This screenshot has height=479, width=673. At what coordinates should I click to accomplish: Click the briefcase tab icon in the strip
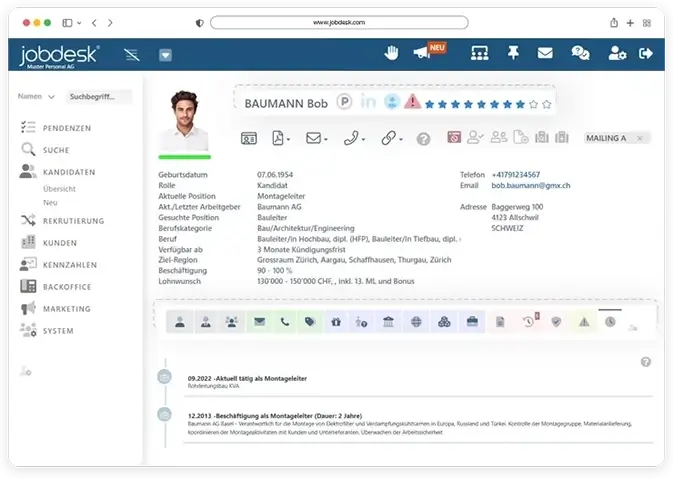471,322
